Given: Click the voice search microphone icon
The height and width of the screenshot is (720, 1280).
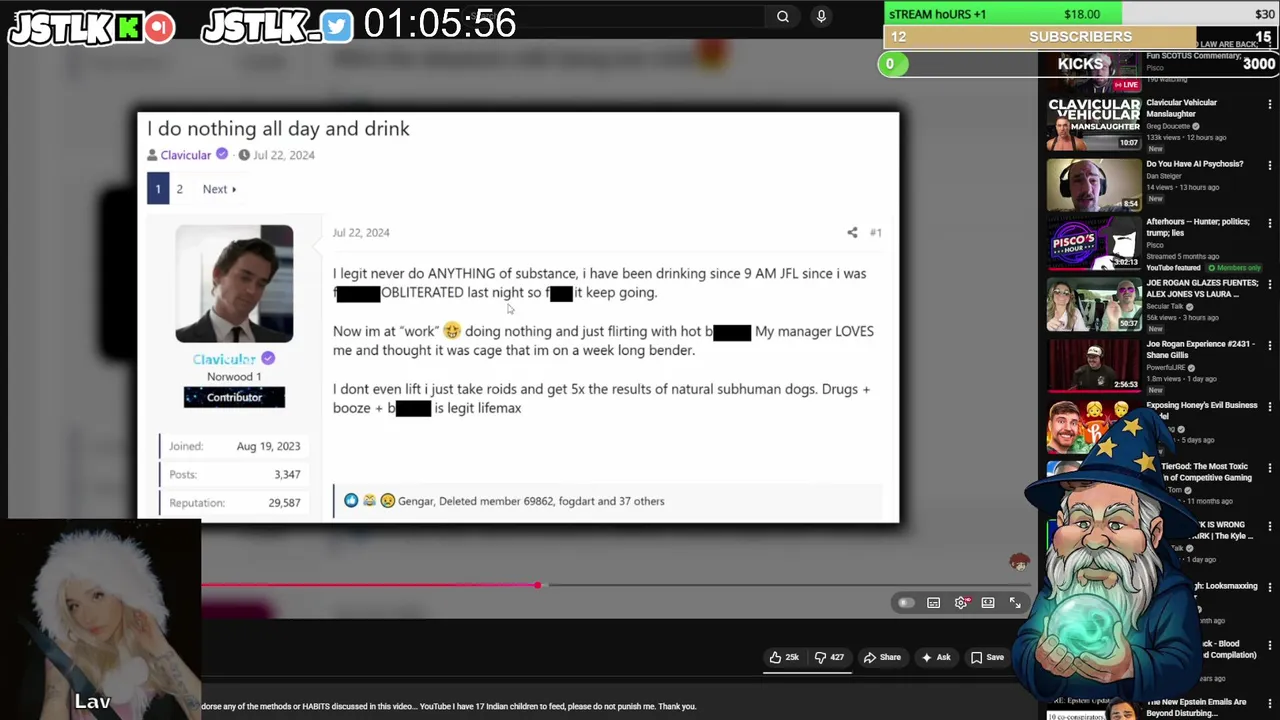Looking at the screenshot, I should [821, 16].
